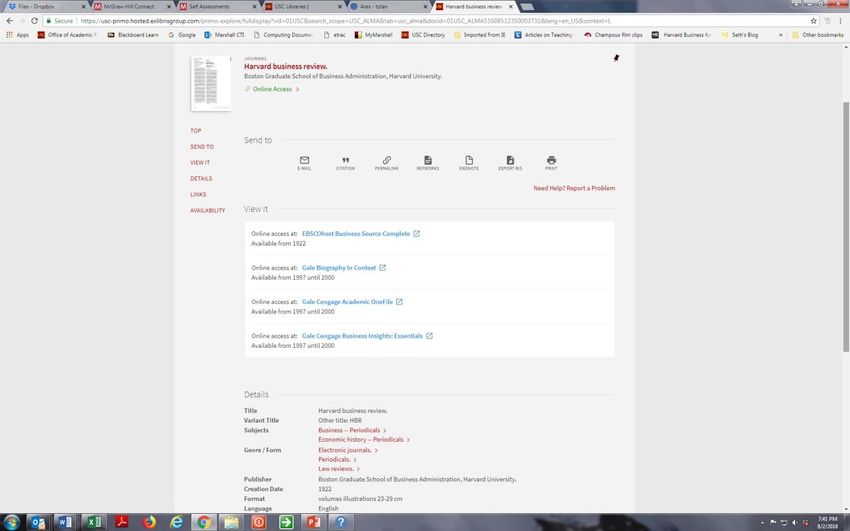This screenshot has height=531, width=850.
Task: Show more bookmarks overflow chevron
Action: pos(781,35)
